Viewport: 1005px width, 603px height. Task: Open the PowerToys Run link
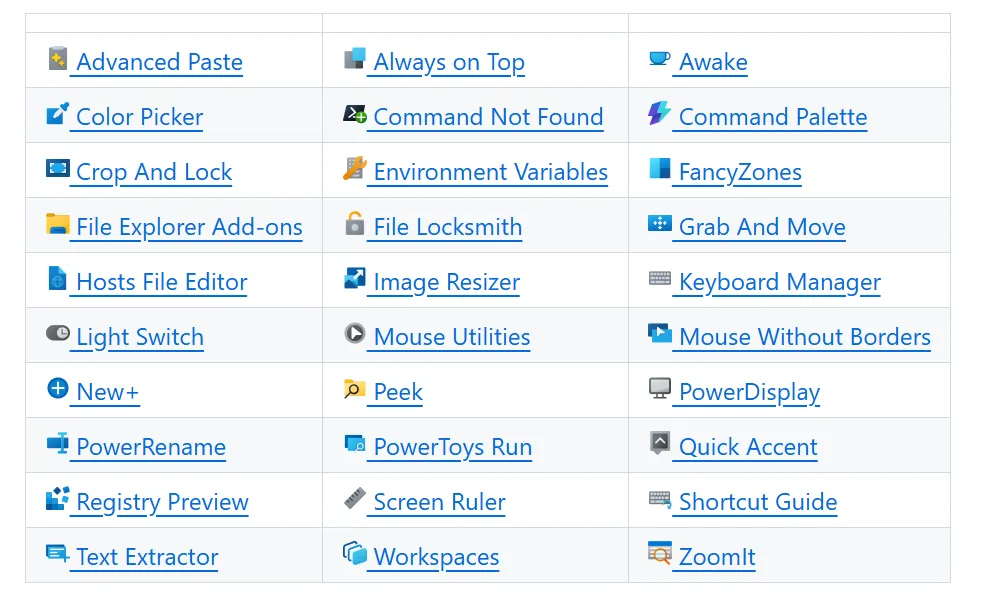coord(453,447)
